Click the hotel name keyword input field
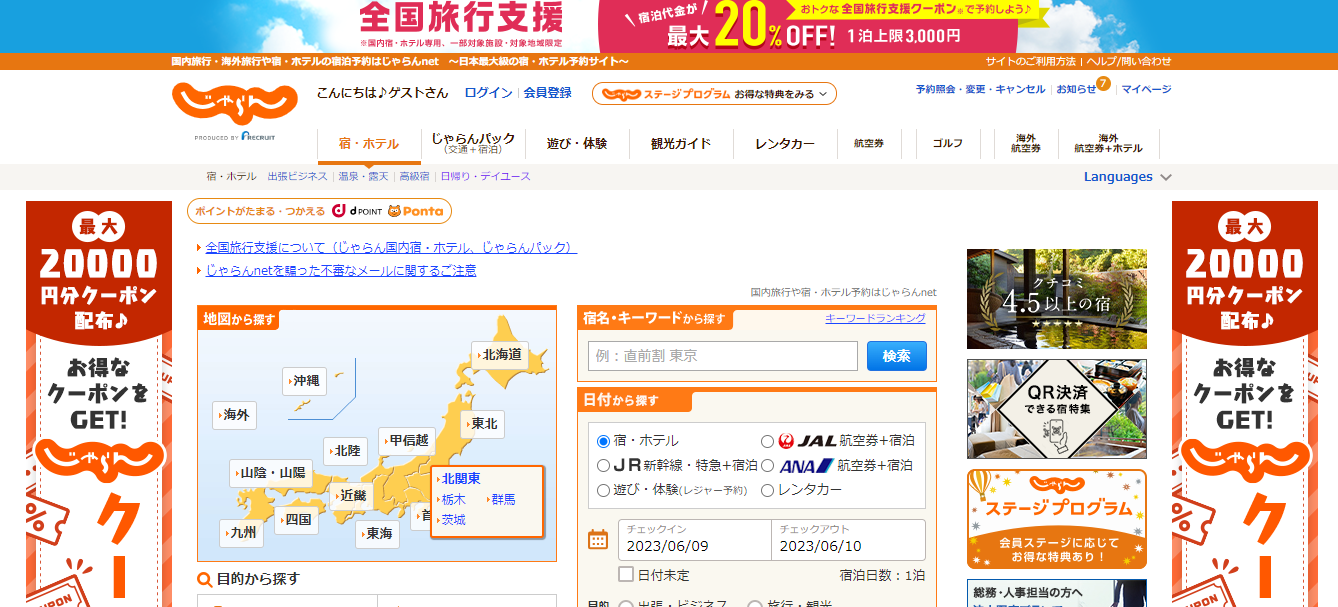This screenshot has height=607, width=1338. point(722,356)
